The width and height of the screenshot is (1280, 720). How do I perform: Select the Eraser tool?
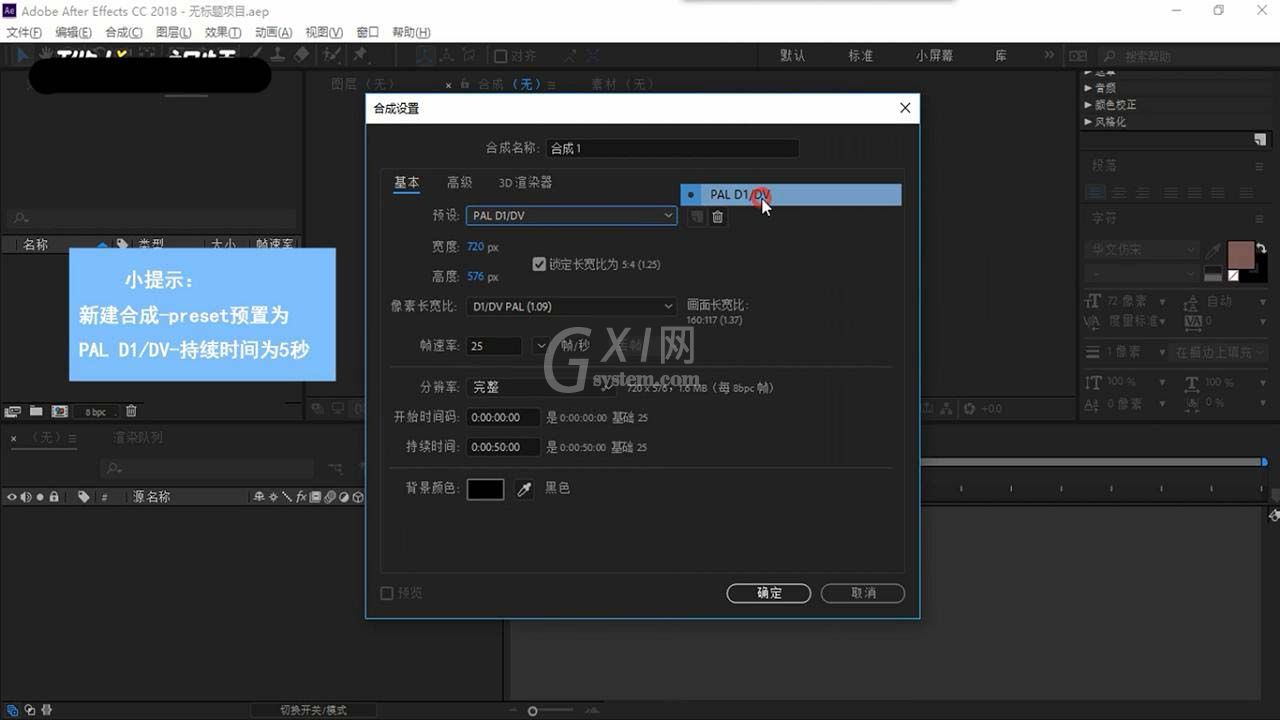pos(301,55)
